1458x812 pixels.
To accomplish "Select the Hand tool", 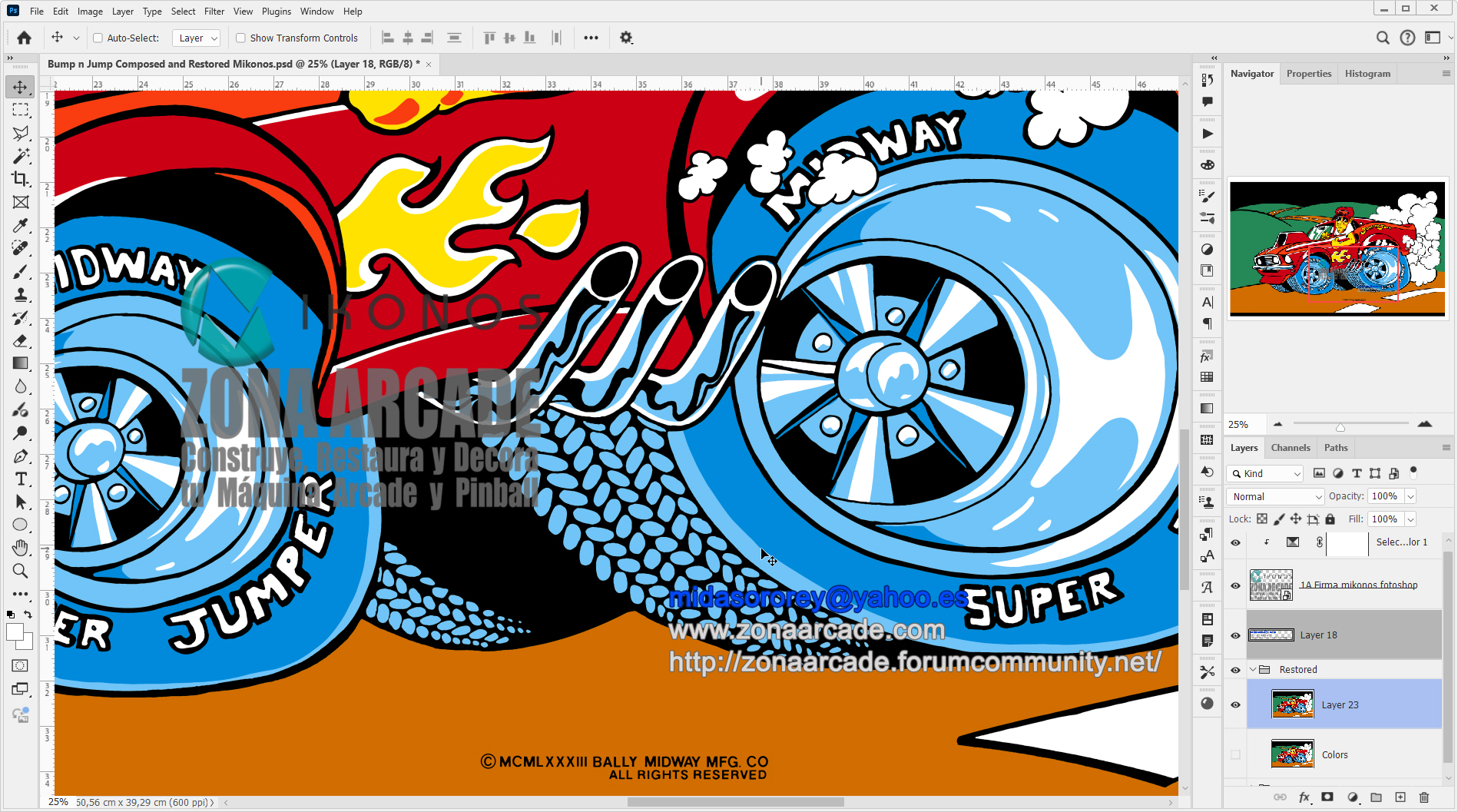I will point(21,548).
